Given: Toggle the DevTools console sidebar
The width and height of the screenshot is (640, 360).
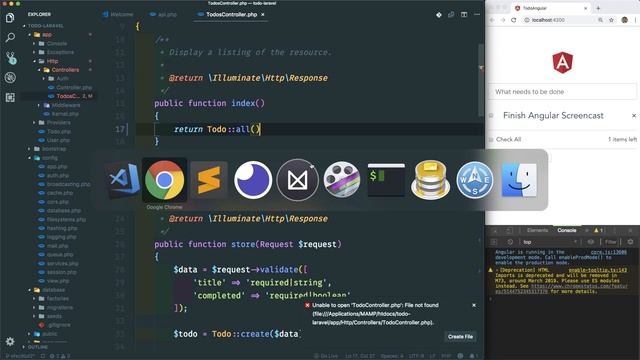Looking at the screenshot, I should pos(494,242).
